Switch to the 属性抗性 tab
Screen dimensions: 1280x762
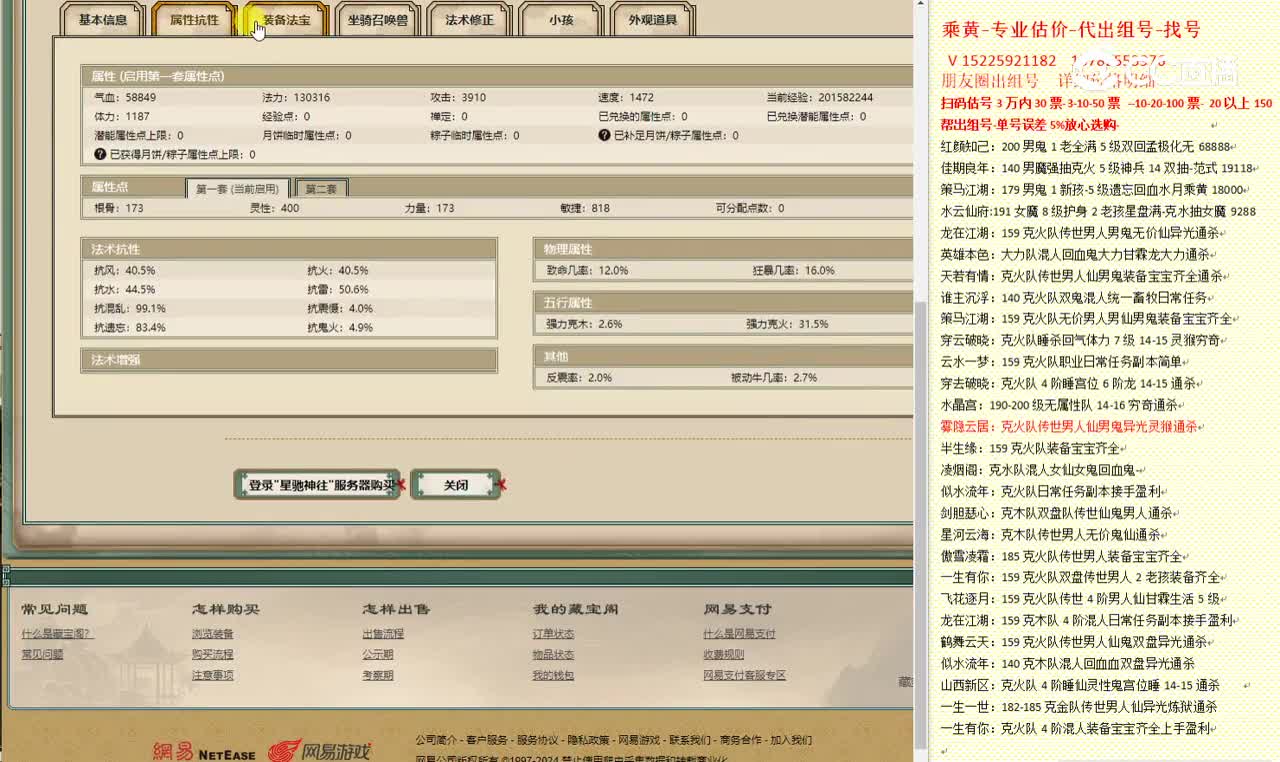[194, 20]
